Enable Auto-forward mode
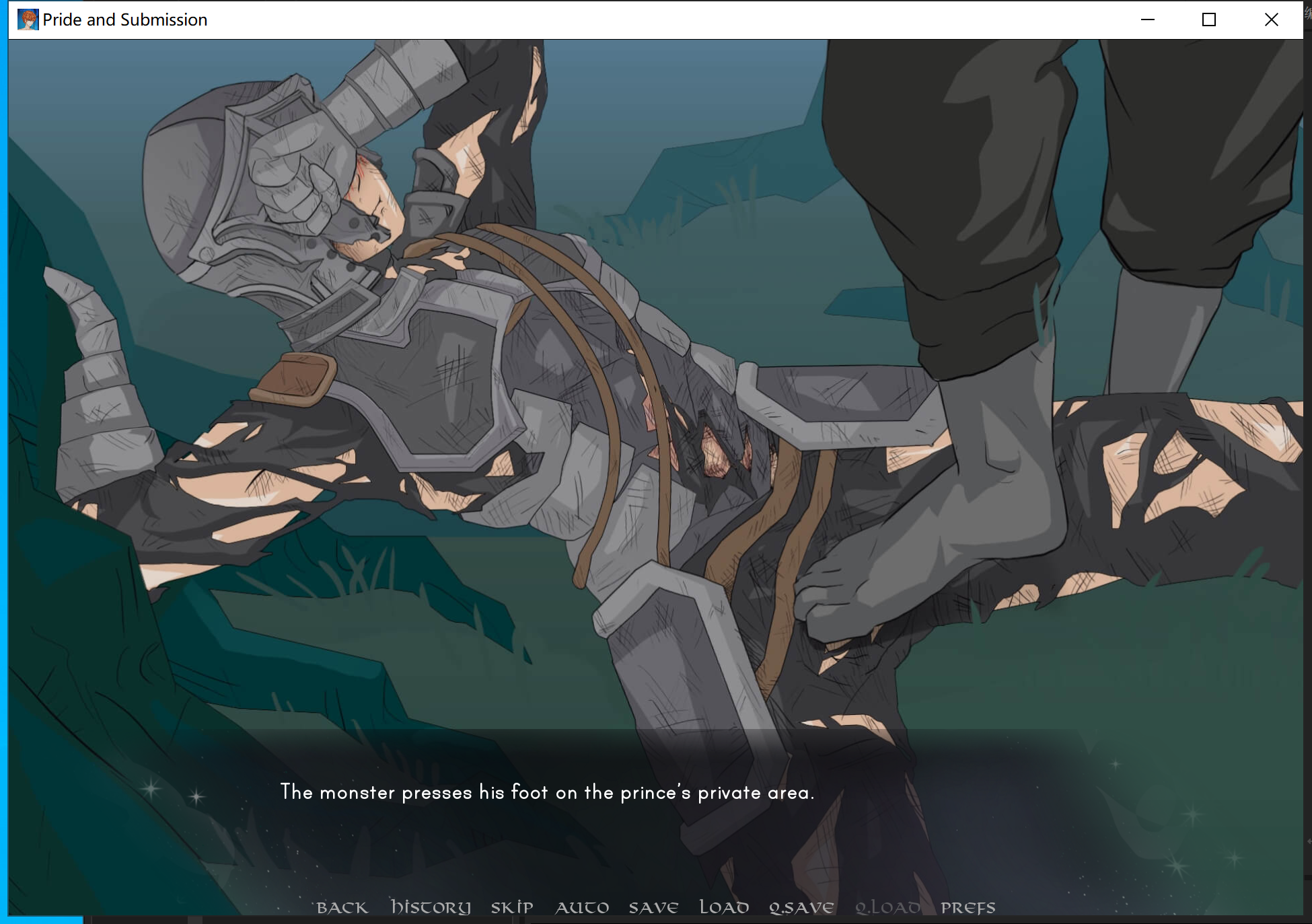Image resolution: width=1312 pixels, height=924 pixels. tap(582, 907)
